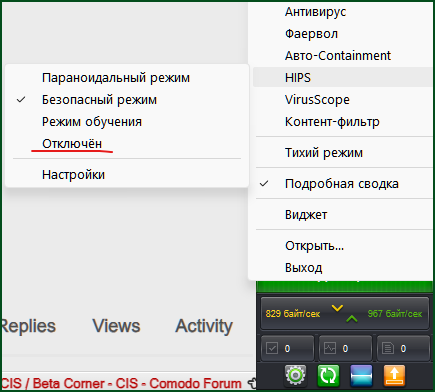Toggle Тихий режим in tray menu

tap(342, 153)
